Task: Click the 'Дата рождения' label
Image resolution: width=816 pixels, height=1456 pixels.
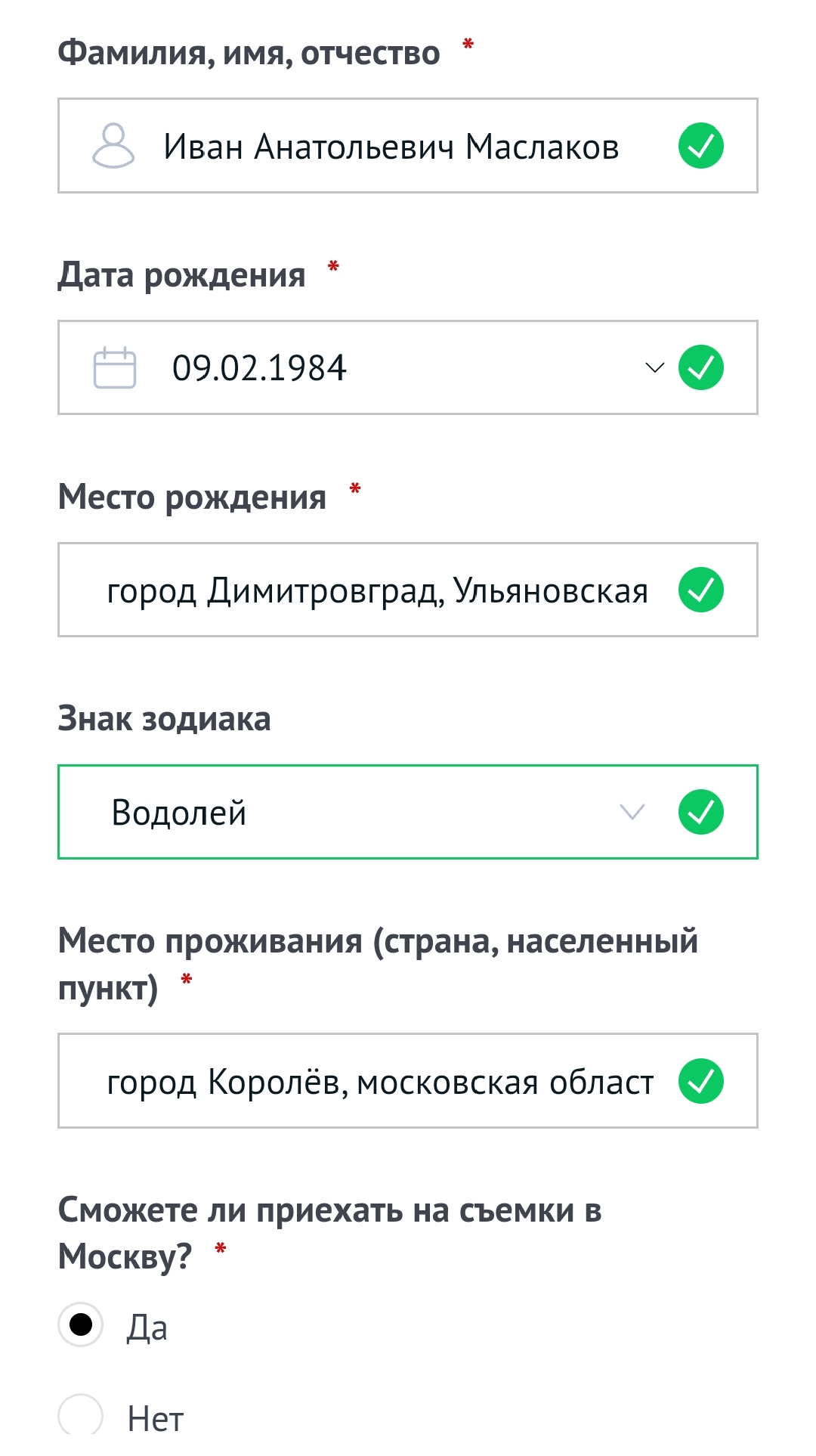Action: [182, 275]
